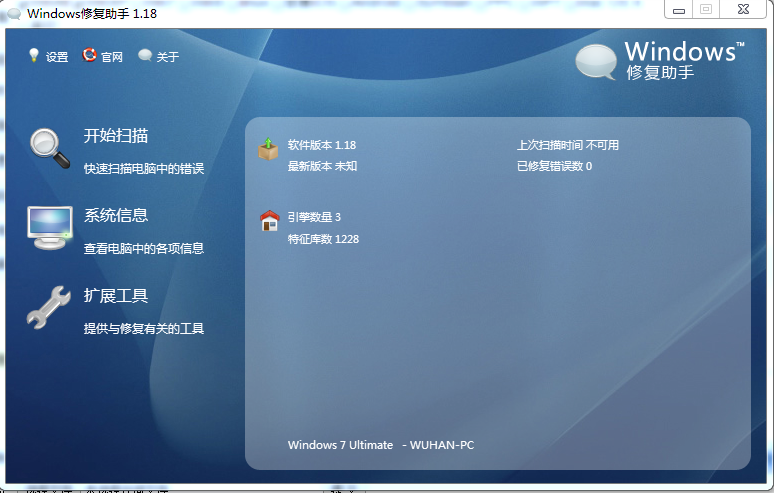Click the lightbulb settings icon

click(x=34, y=55)
